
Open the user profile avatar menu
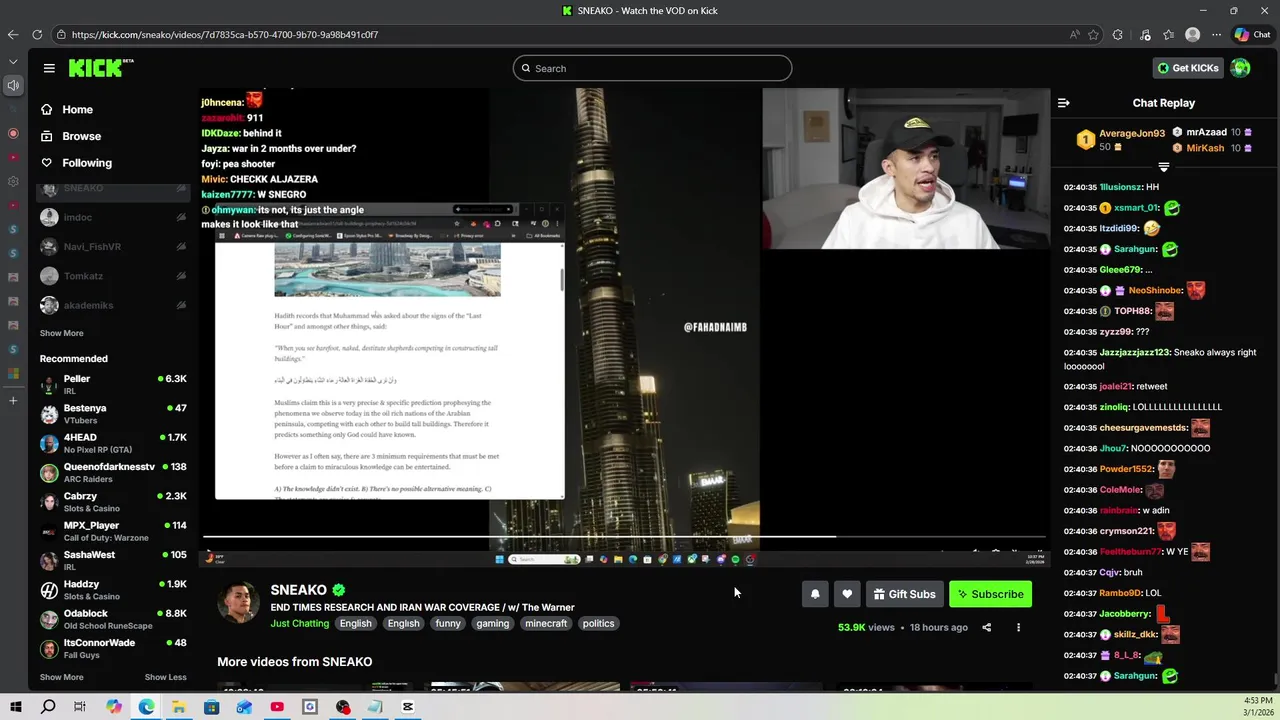click(x=1241, y=68)
